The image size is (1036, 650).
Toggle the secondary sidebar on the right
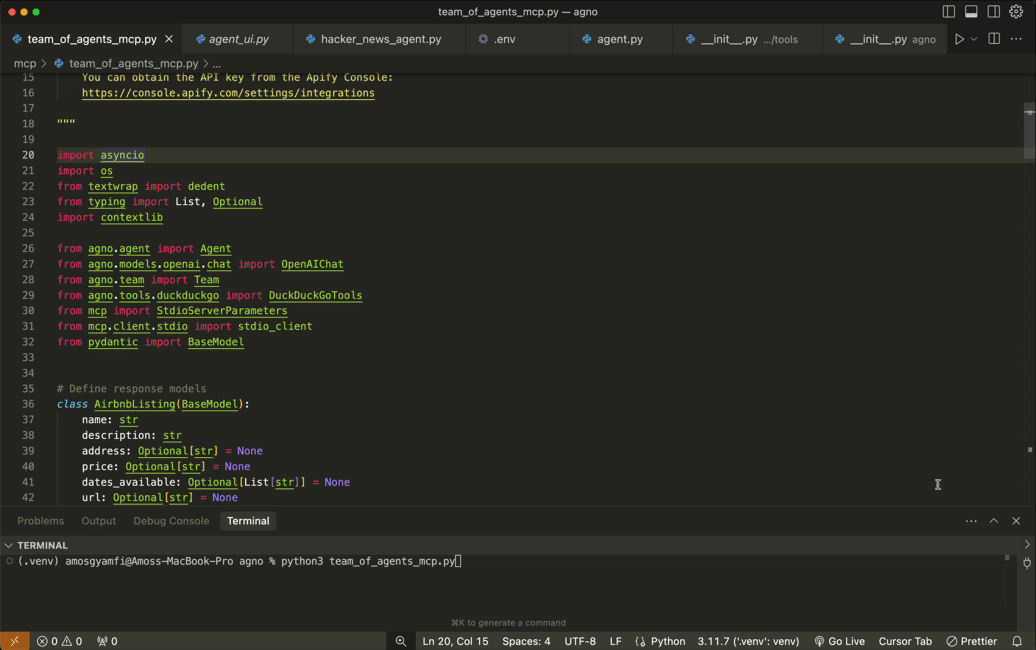(x=994, y=12)
